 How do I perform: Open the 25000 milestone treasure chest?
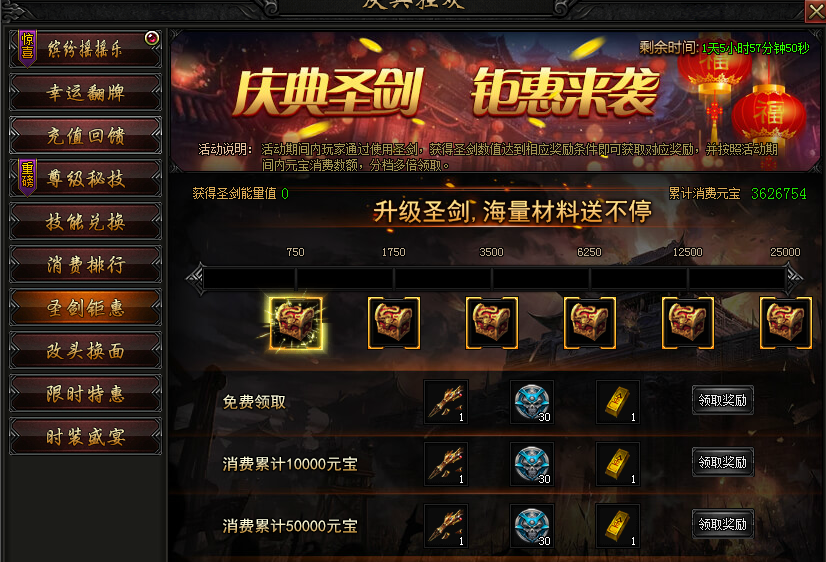pyautogui.click(x=785, y=323)
